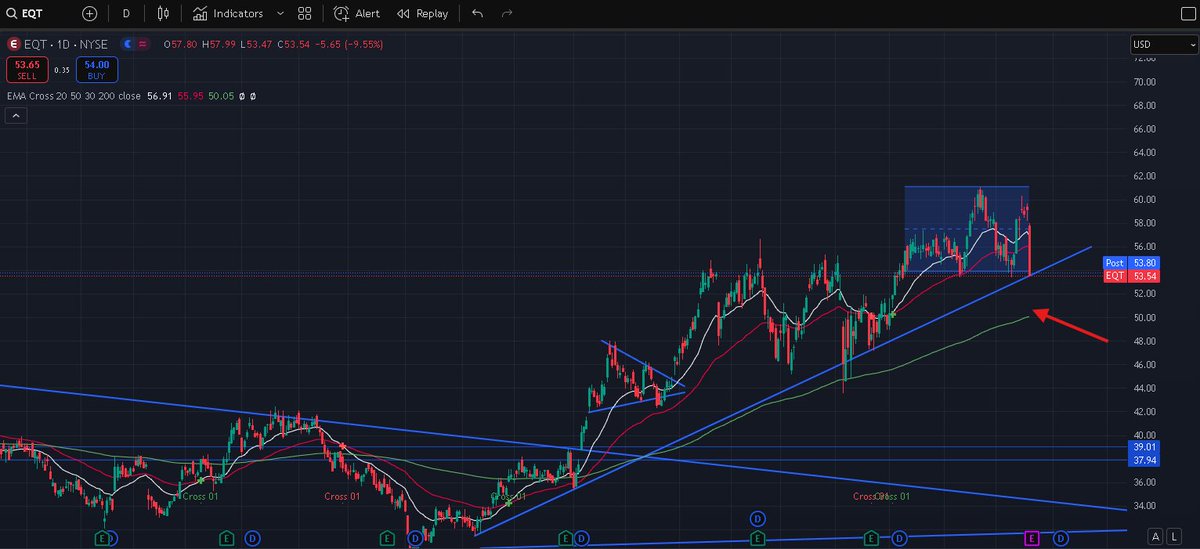The height and width of the screenshot is (549, 1200).
Task: Click the red 55.95 EMA value
Action: coord(190,96)
